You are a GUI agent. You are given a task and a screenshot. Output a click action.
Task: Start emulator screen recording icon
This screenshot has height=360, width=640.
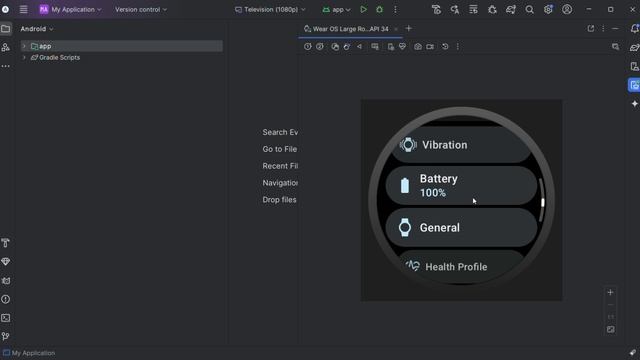[x=430, y=47]
